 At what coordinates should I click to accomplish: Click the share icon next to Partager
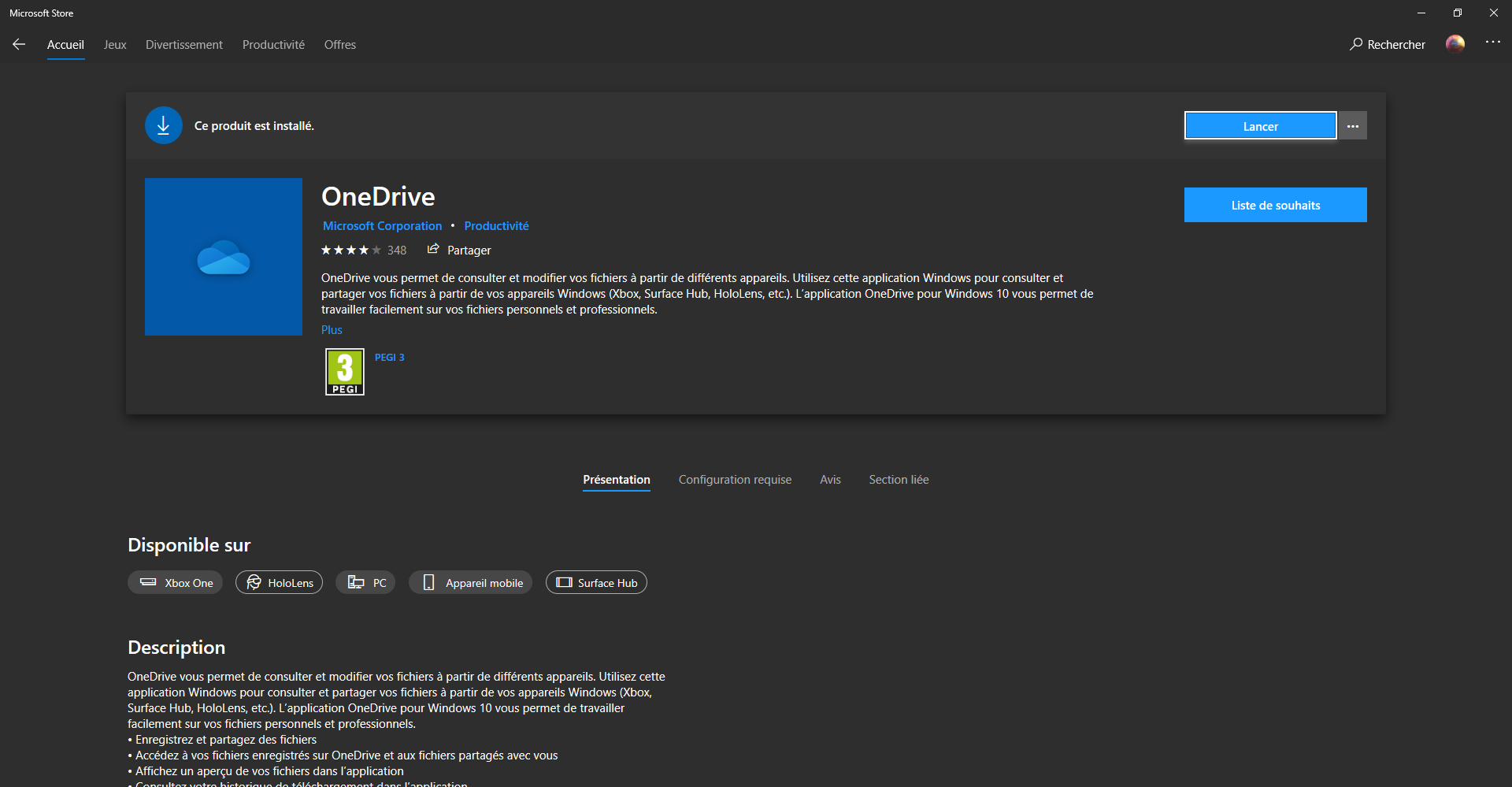click(433, 249)
